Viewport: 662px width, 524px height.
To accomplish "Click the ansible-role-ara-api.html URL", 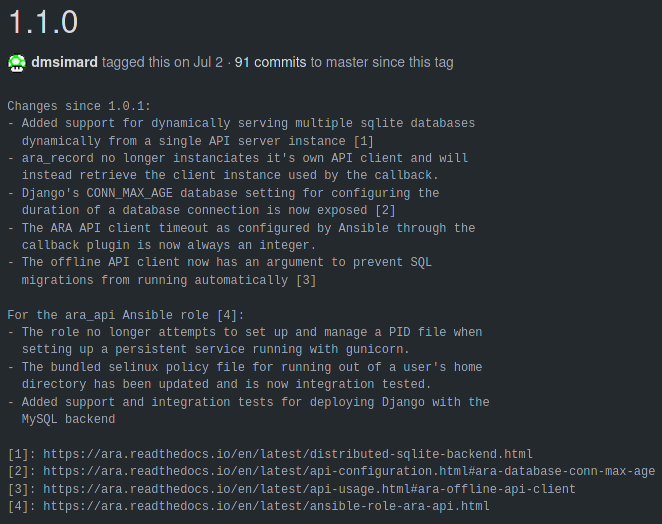I will 266,506.
